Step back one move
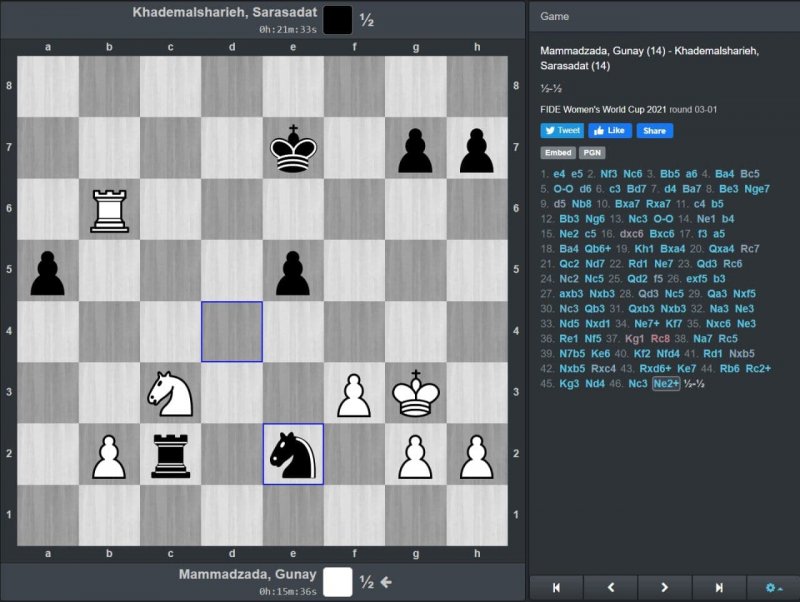Screen dimensions: 800x602 [x=611, y=587]
